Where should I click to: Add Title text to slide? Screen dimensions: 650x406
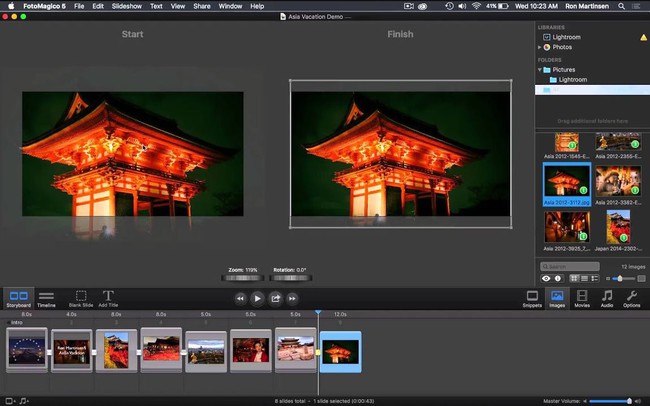tap(108, 299)
